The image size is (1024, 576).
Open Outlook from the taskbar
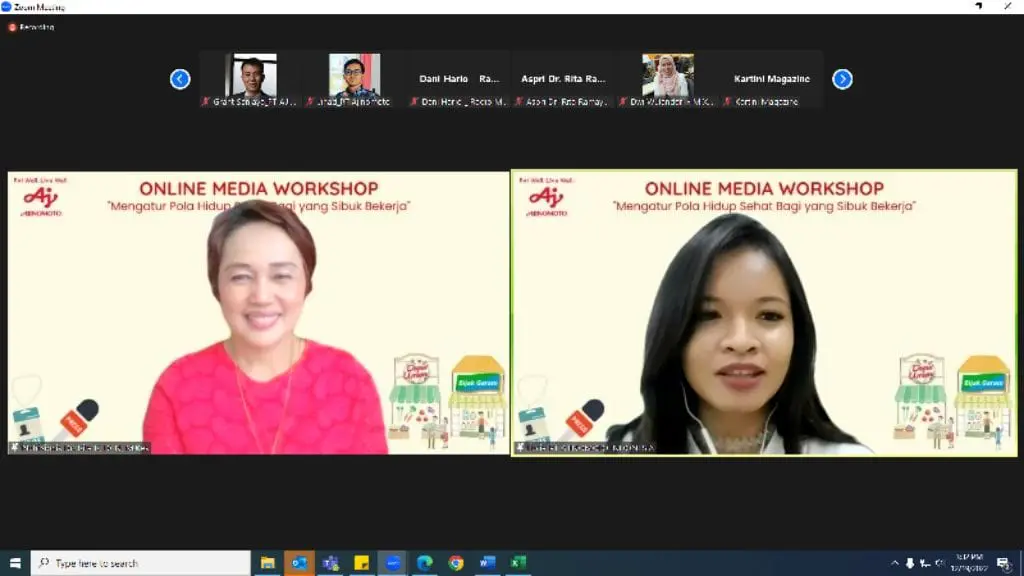click(x=299, y=563)
